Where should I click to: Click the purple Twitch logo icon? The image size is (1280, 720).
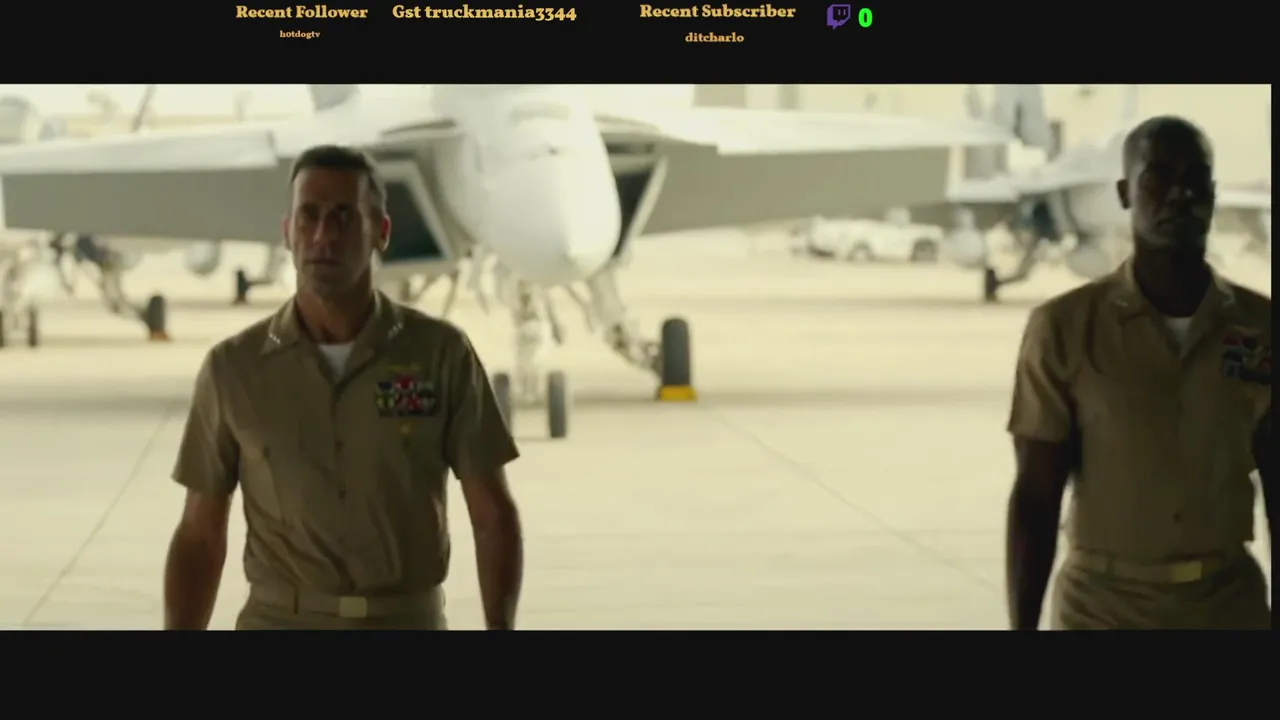tap(838, 16)
